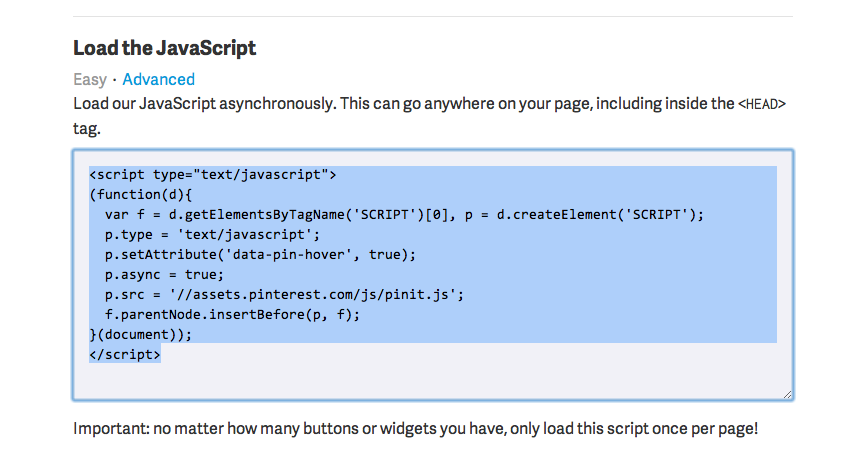
Task: Place cursor on p.async = true line
Action: pyautogui.click(x=165, y=274)
